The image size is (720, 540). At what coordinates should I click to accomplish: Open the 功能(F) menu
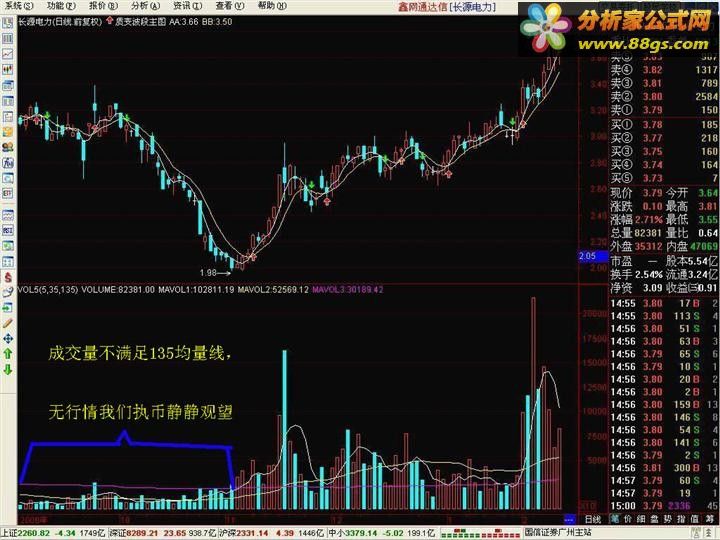point(62,6)
